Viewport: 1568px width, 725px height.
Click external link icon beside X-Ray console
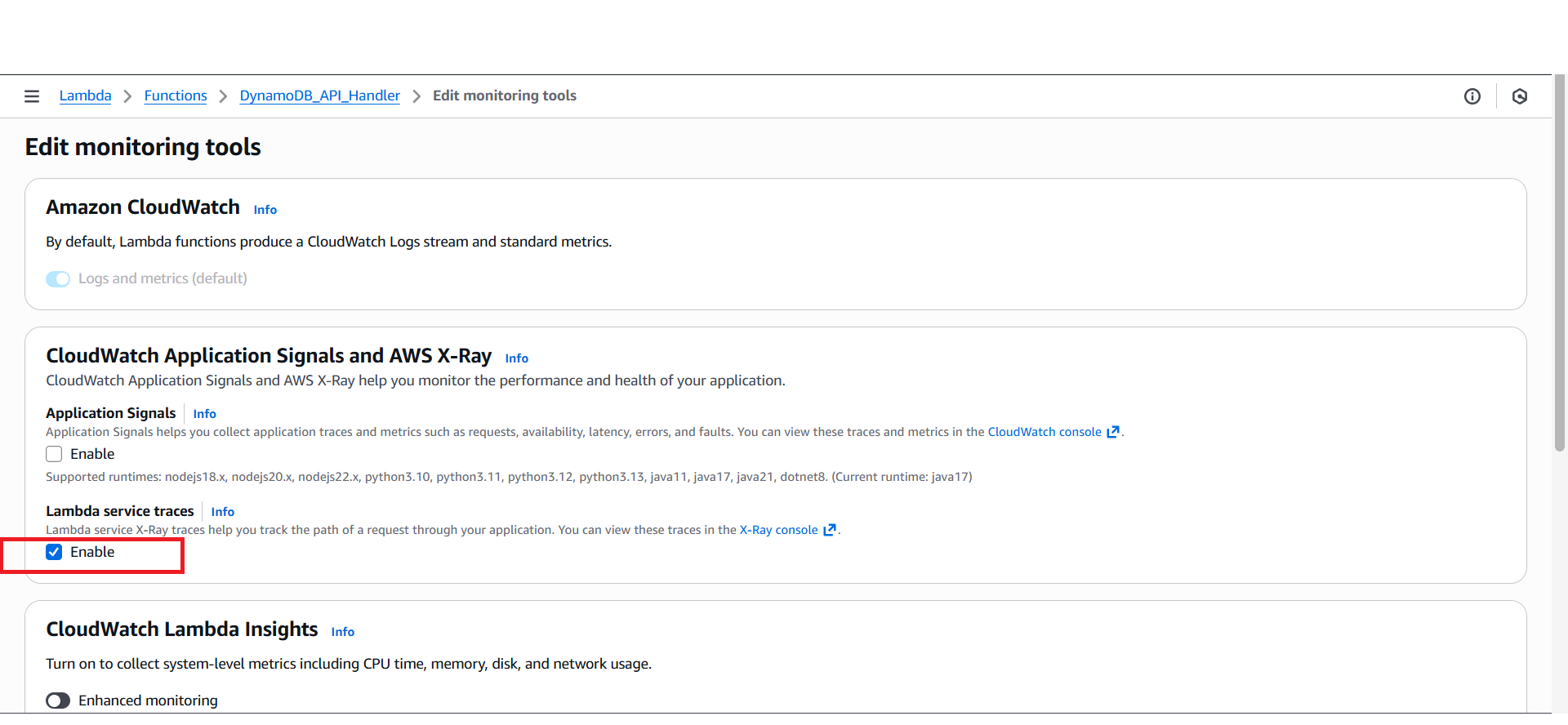point(829,530)
